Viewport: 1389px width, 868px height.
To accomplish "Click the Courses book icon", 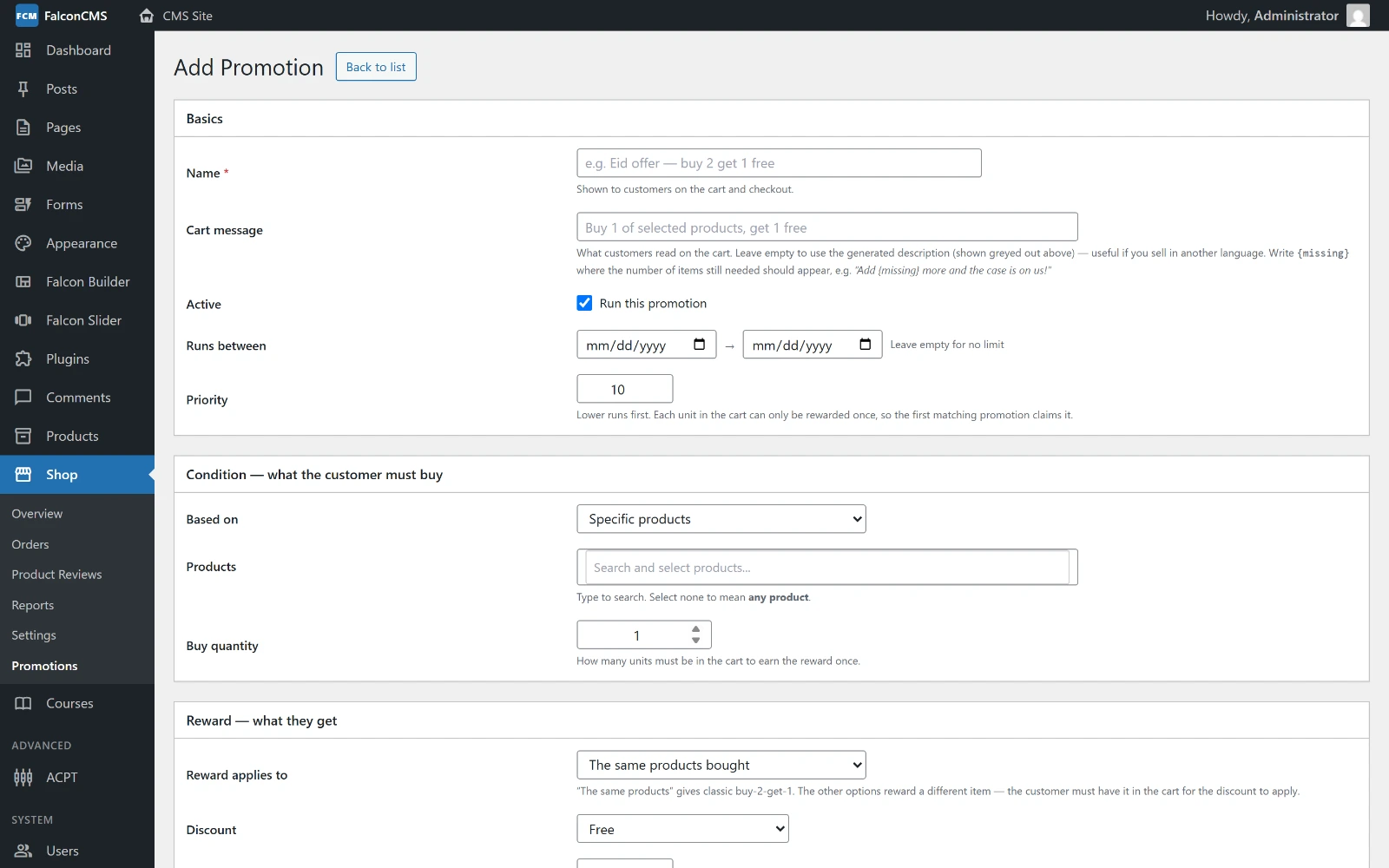I will tap(23, 703).
